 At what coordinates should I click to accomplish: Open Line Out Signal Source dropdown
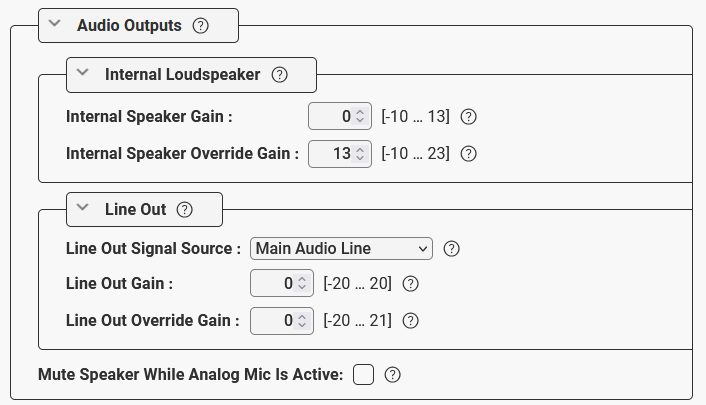pyautogui.click(x=340, y=248)
